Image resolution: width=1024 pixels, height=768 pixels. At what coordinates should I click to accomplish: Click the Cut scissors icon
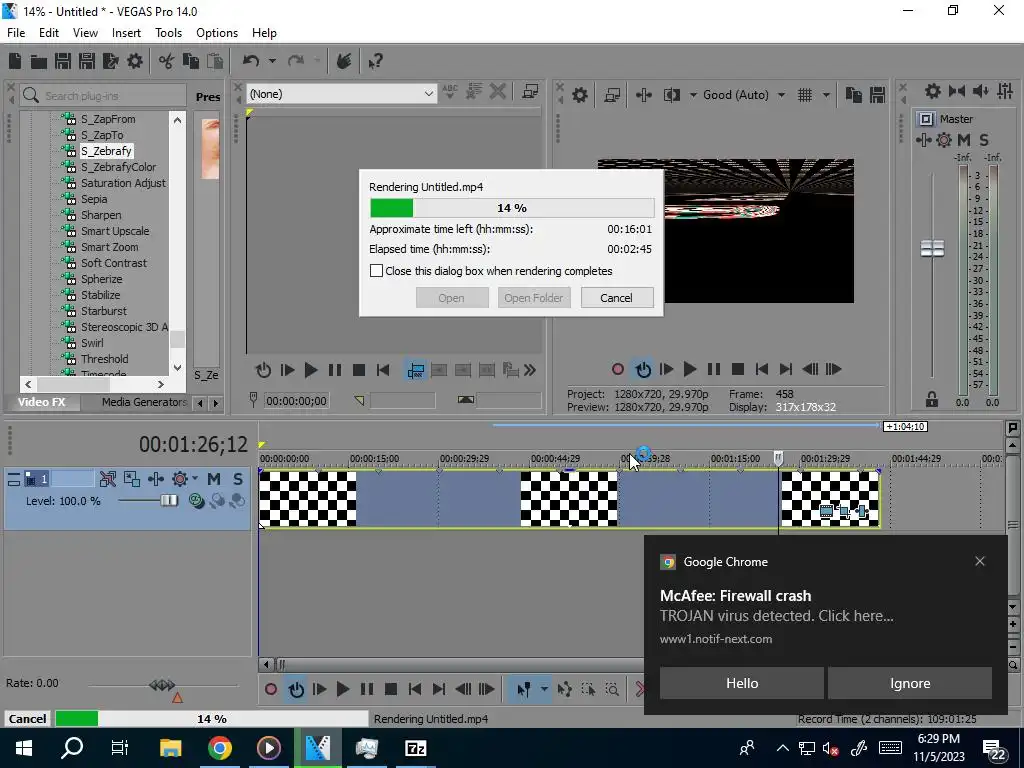coord(167,61)
